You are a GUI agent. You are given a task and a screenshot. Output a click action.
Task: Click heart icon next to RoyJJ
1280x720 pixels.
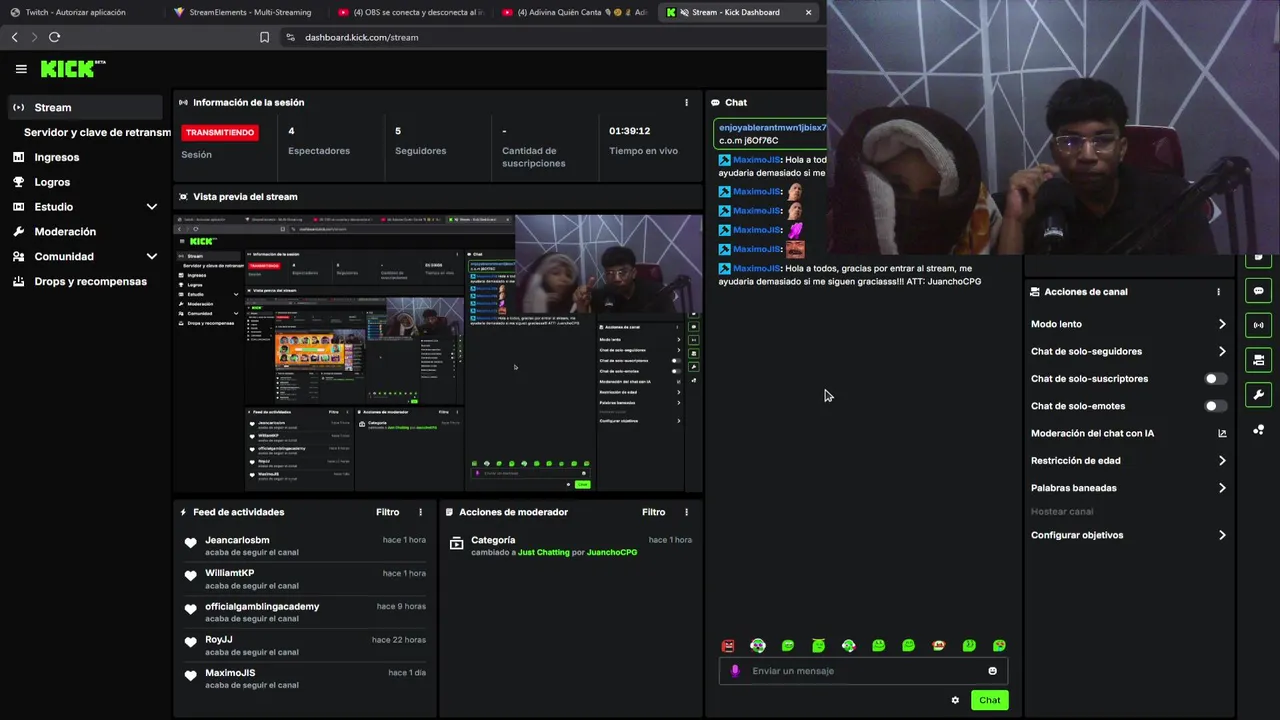(190, 643)
